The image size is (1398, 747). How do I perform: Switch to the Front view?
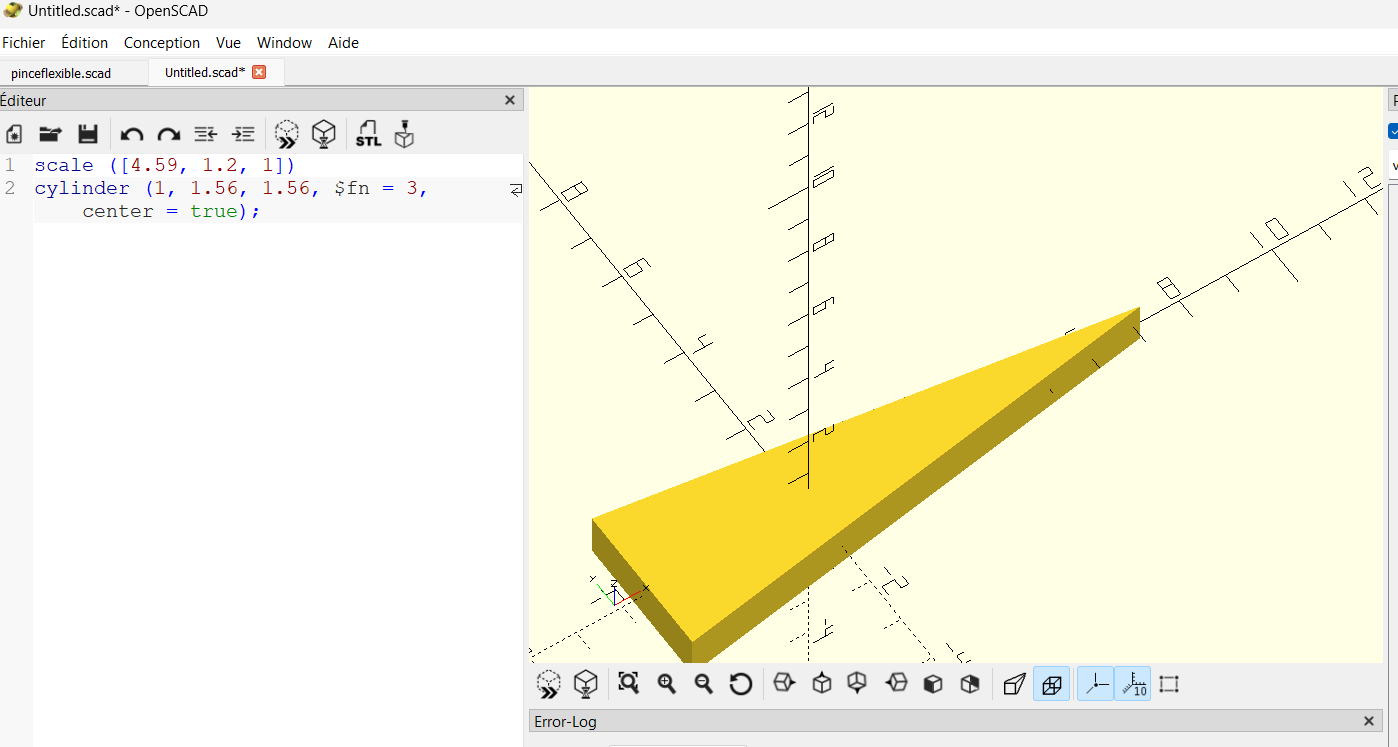coord(933,684)
